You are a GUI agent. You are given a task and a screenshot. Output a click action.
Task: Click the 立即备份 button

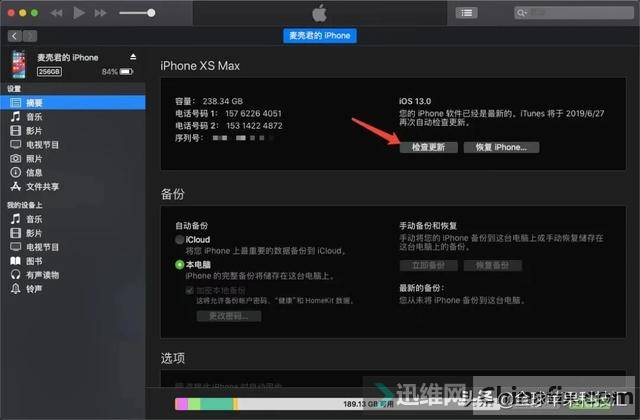tap(428, 266)
